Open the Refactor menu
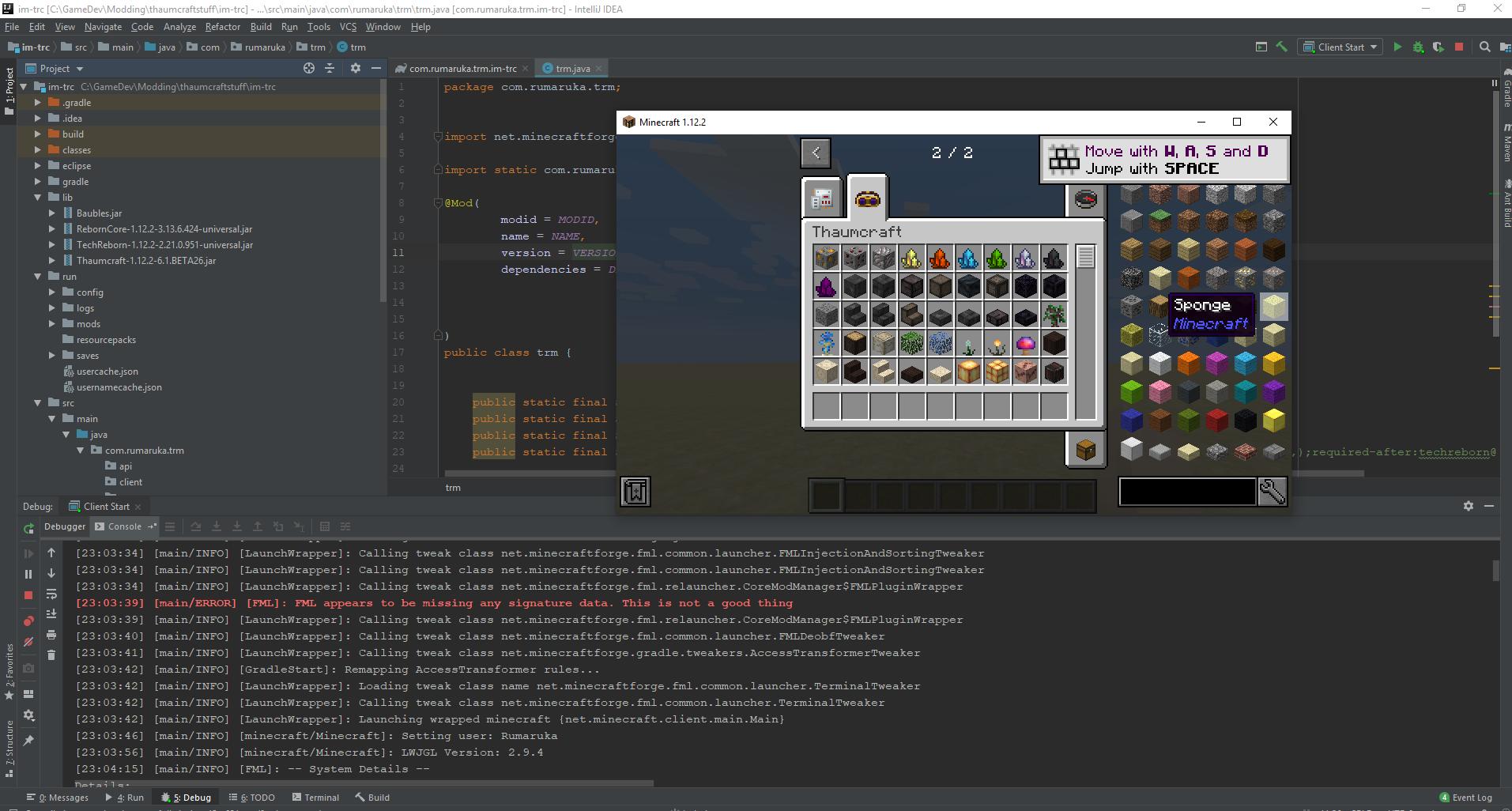Image resolution: width=1512 pixels, height=811 pixels. [x=222, y=27]
